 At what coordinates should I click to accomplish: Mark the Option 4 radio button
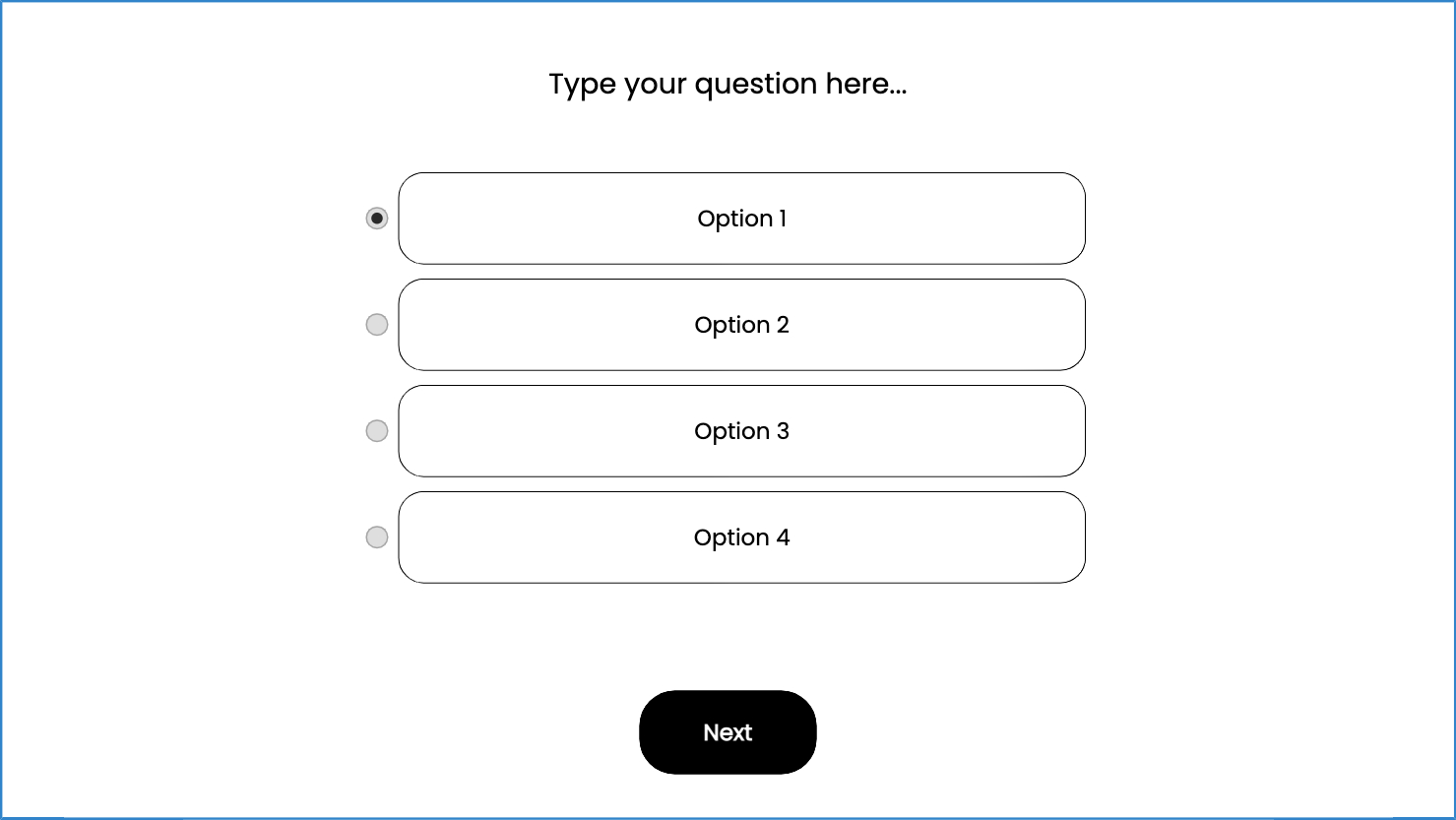tap(377, 537)
